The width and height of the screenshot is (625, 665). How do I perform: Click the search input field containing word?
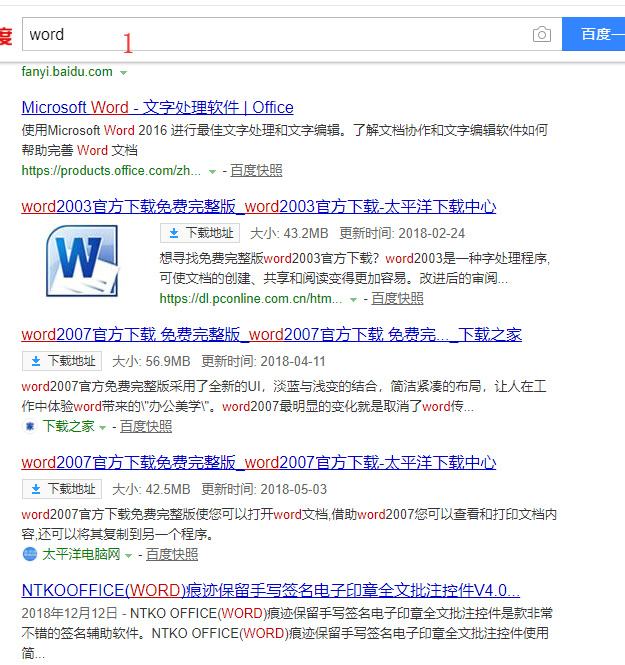click(270, 35)
